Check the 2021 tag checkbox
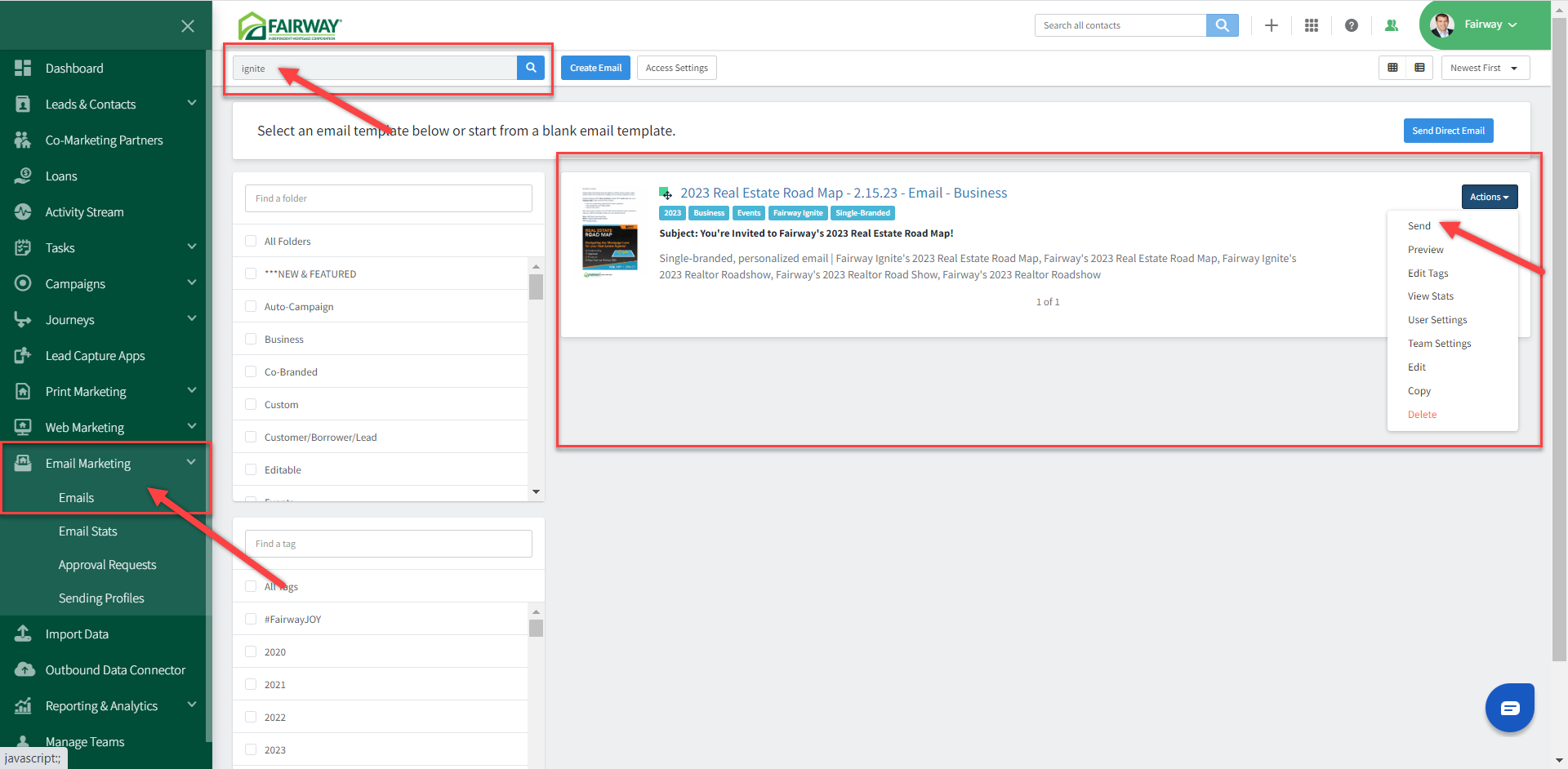 pyautogui.click(x=251, y=684)
